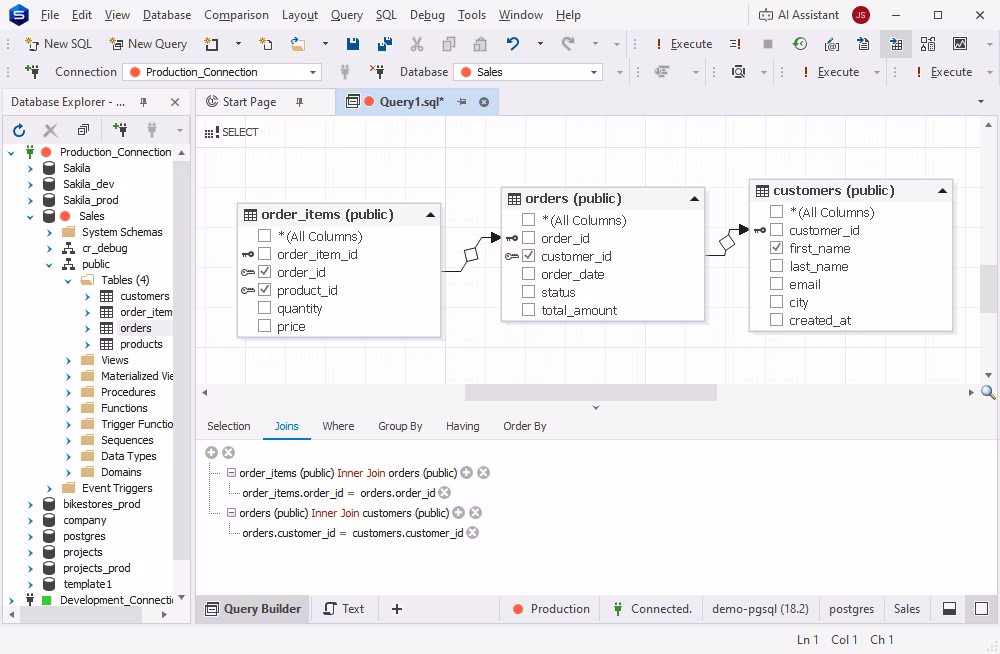Collapse the order_items table box in diagram
The image size is (1000, 654).
(x=430, y=215)
